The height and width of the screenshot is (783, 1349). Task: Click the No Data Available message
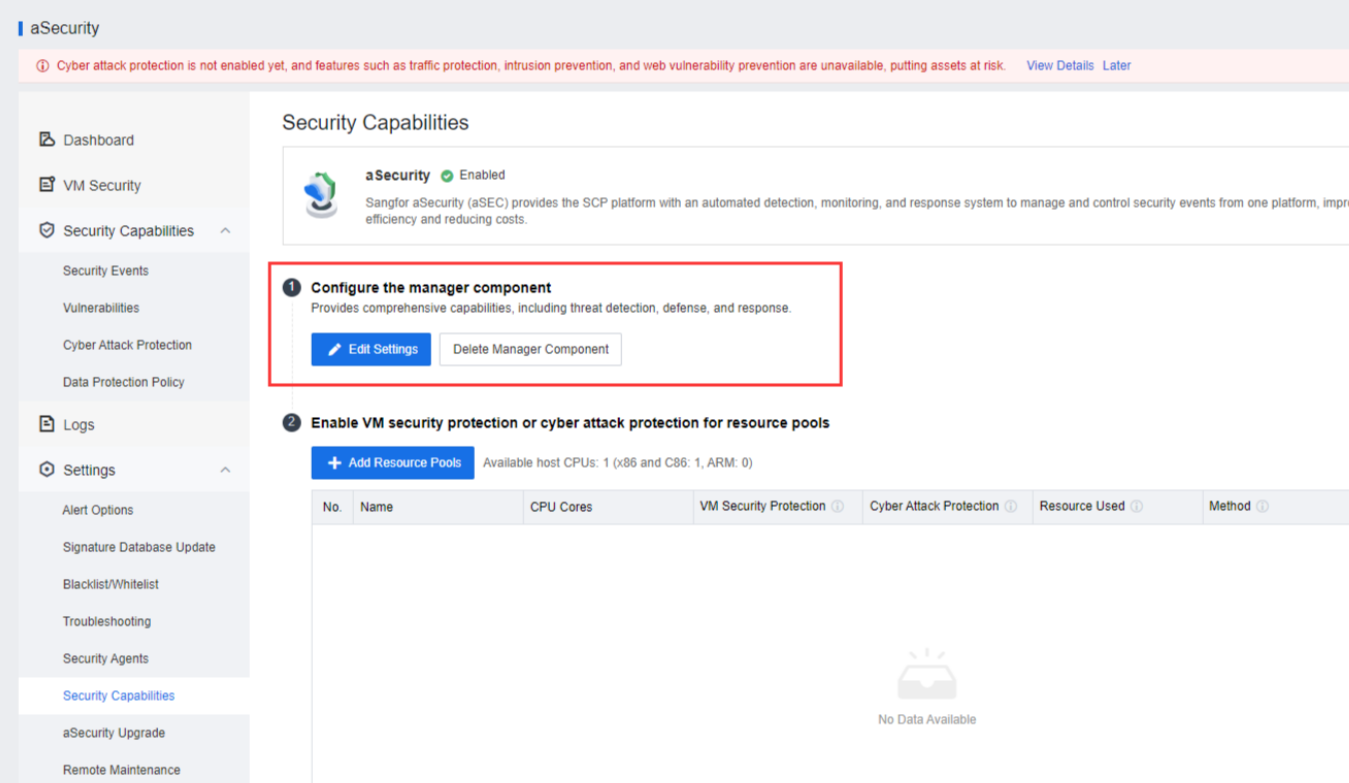(x=927, y=719)
